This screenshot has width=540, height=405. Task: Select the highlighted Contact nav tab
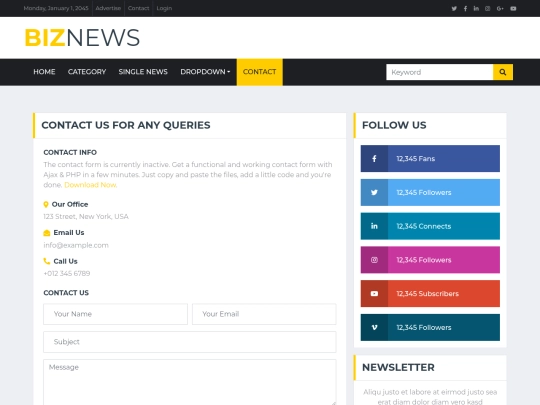(x=260, y=72)
